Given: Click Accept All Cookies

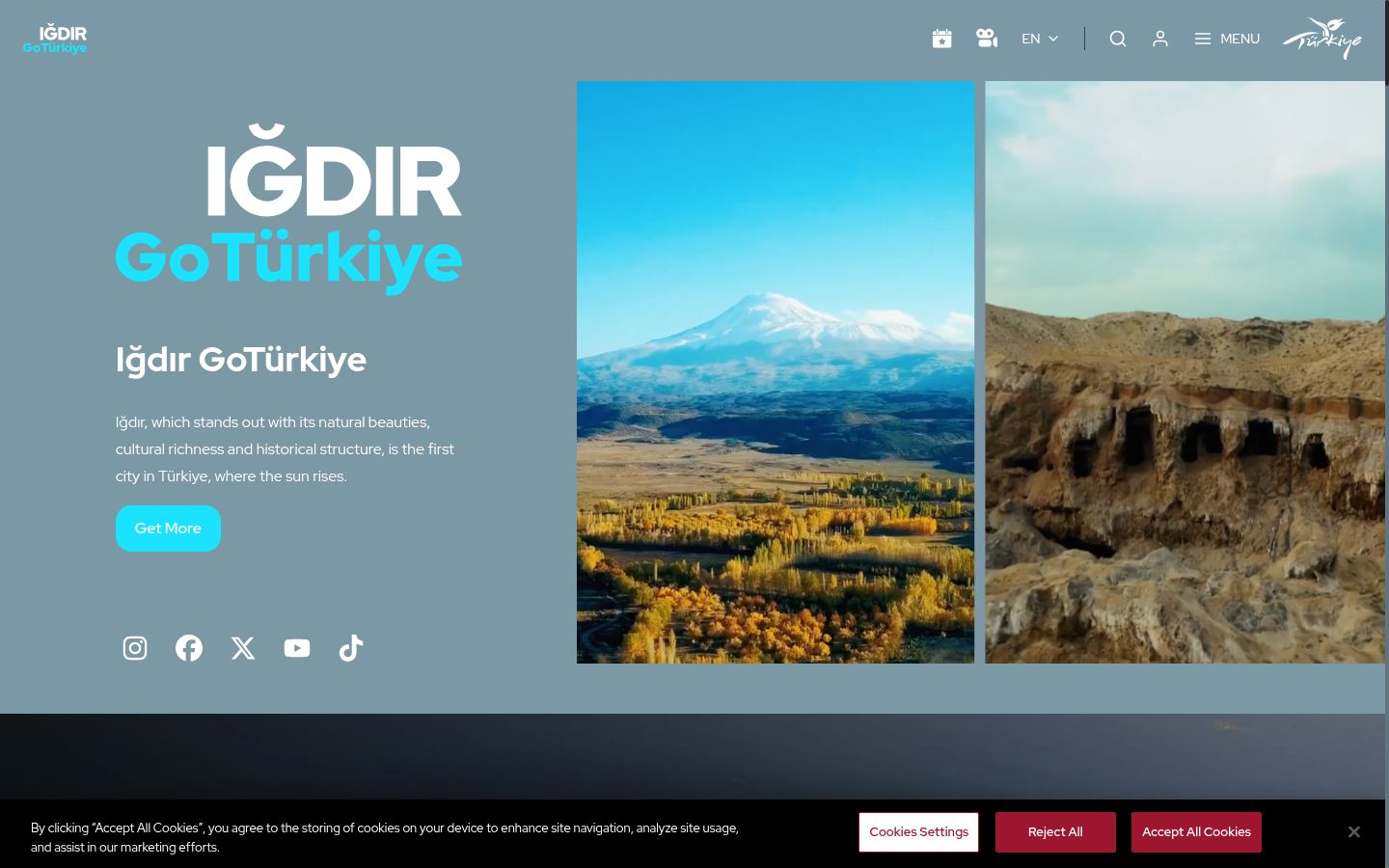Looking at the screenshot, I should (x=1196, y=832).
